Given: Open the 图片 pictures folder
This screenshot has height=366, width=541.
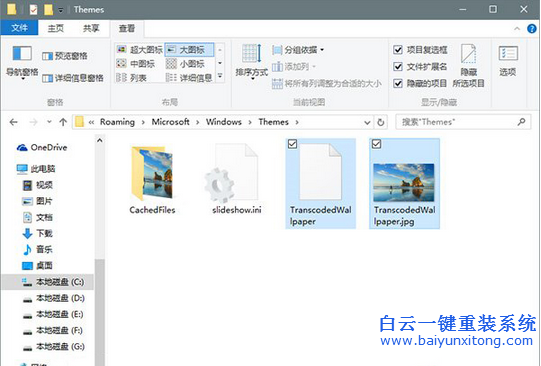Looking at the screenshot, I should [37, 201].
